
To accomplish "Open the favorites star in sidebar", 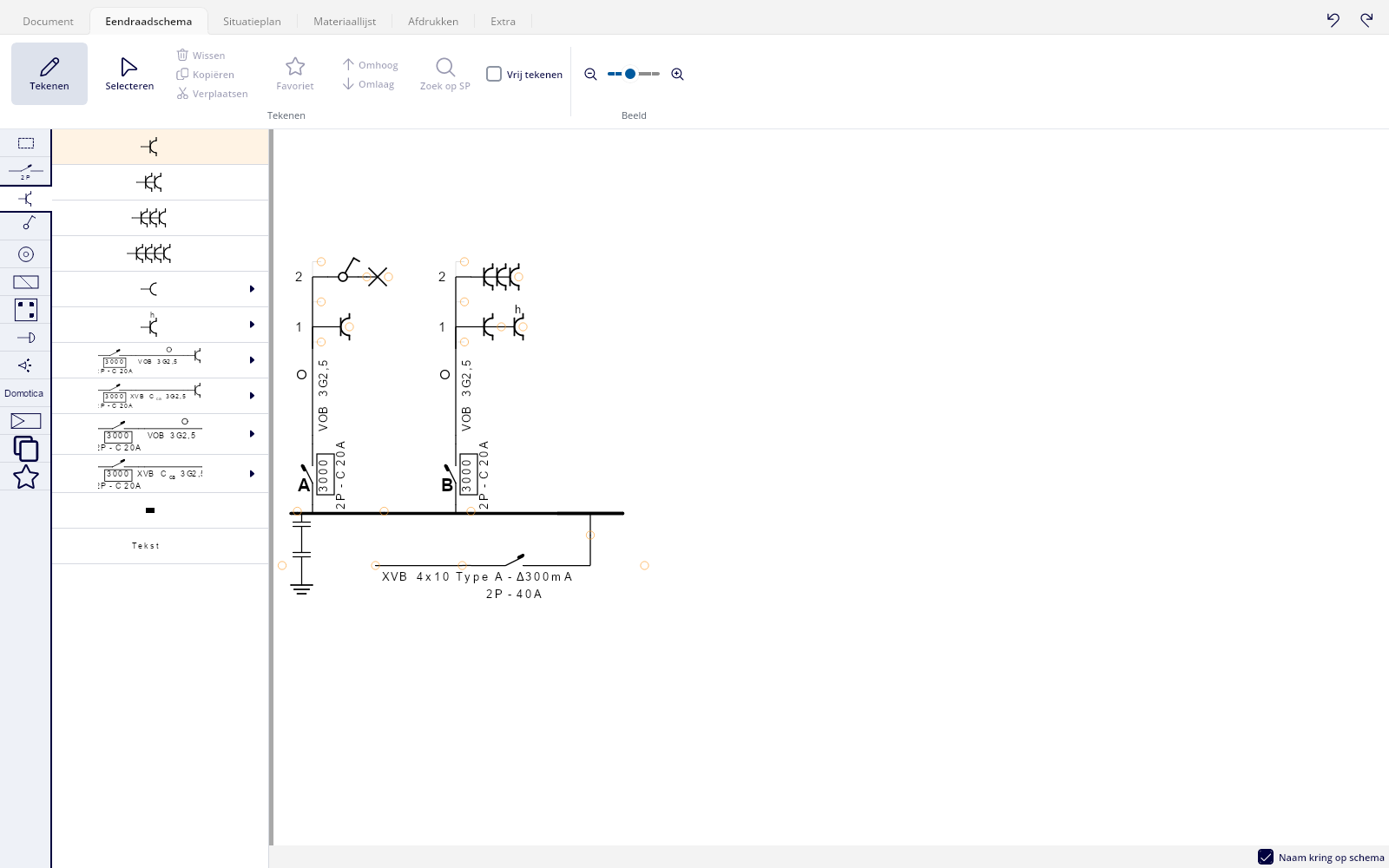I will point(26,477).
